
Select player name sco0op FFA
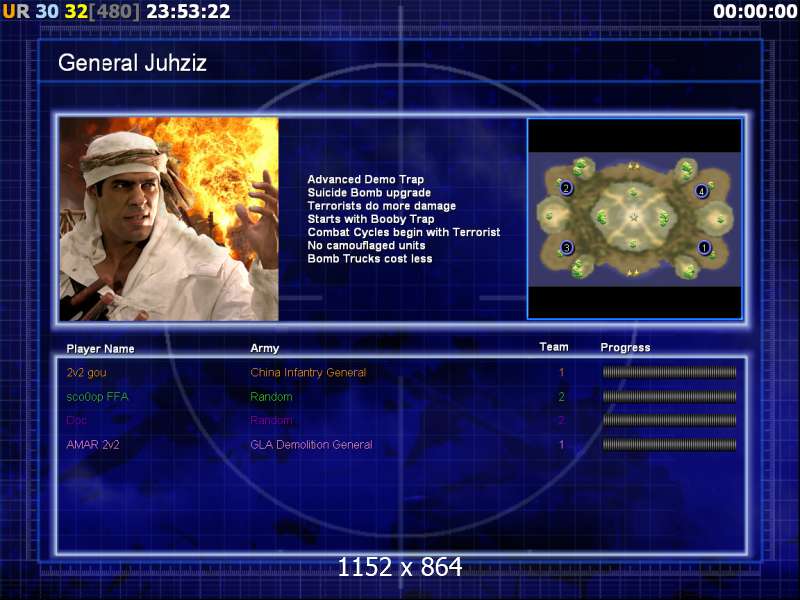pos(97,396)
